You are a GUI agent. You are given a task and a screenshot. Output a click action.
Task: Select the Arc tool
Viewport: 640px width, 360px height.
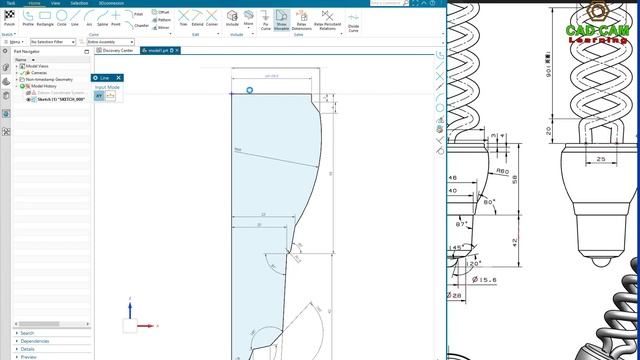pyautogui.click(x=89, y=19)
